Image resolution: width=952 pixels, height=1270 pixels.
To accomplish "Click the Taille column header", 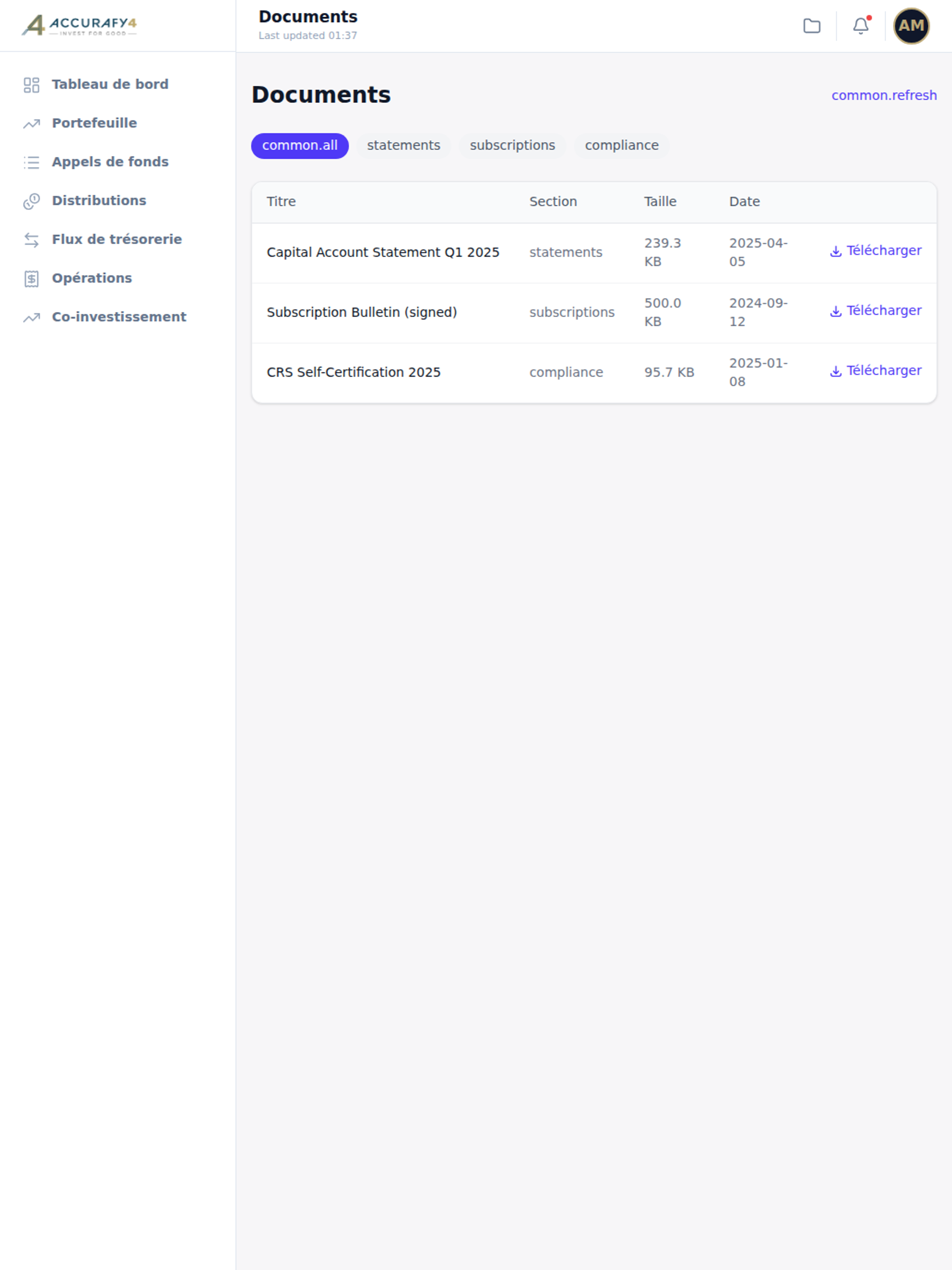I will pos(660,202).
